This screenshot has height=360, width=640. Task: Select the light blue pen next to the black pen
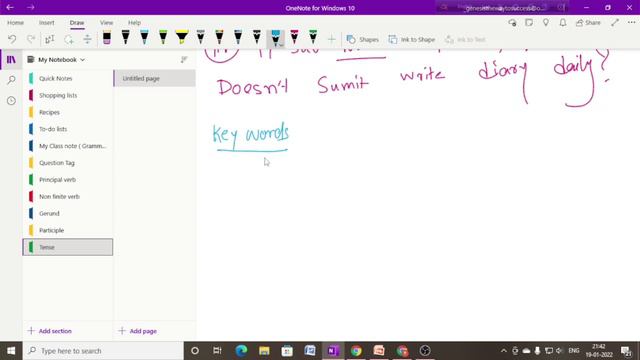[144, 38]
